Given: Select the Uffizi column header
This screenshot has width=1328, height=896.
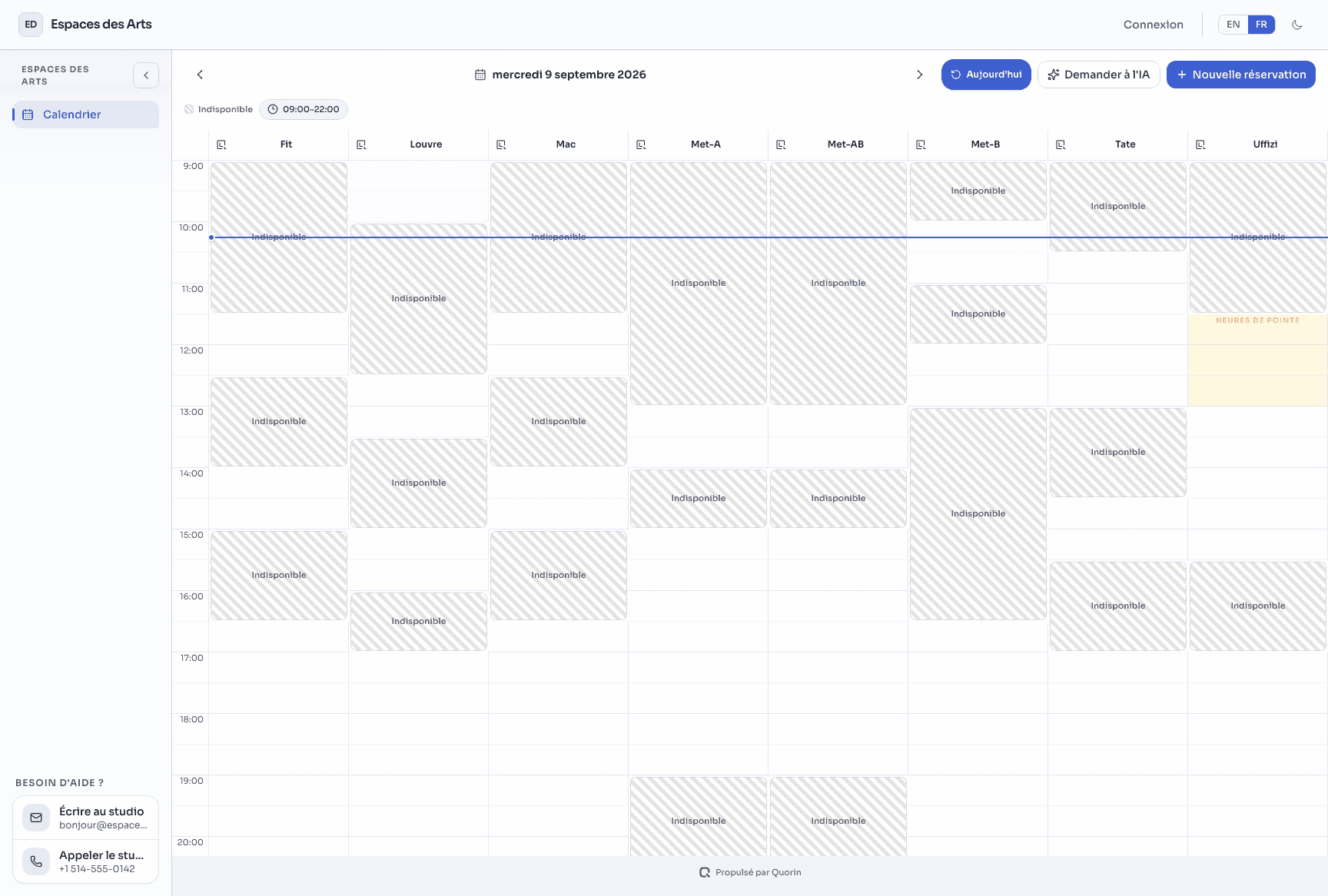Looking at the screenshot, I should [x=1258, y=144].
